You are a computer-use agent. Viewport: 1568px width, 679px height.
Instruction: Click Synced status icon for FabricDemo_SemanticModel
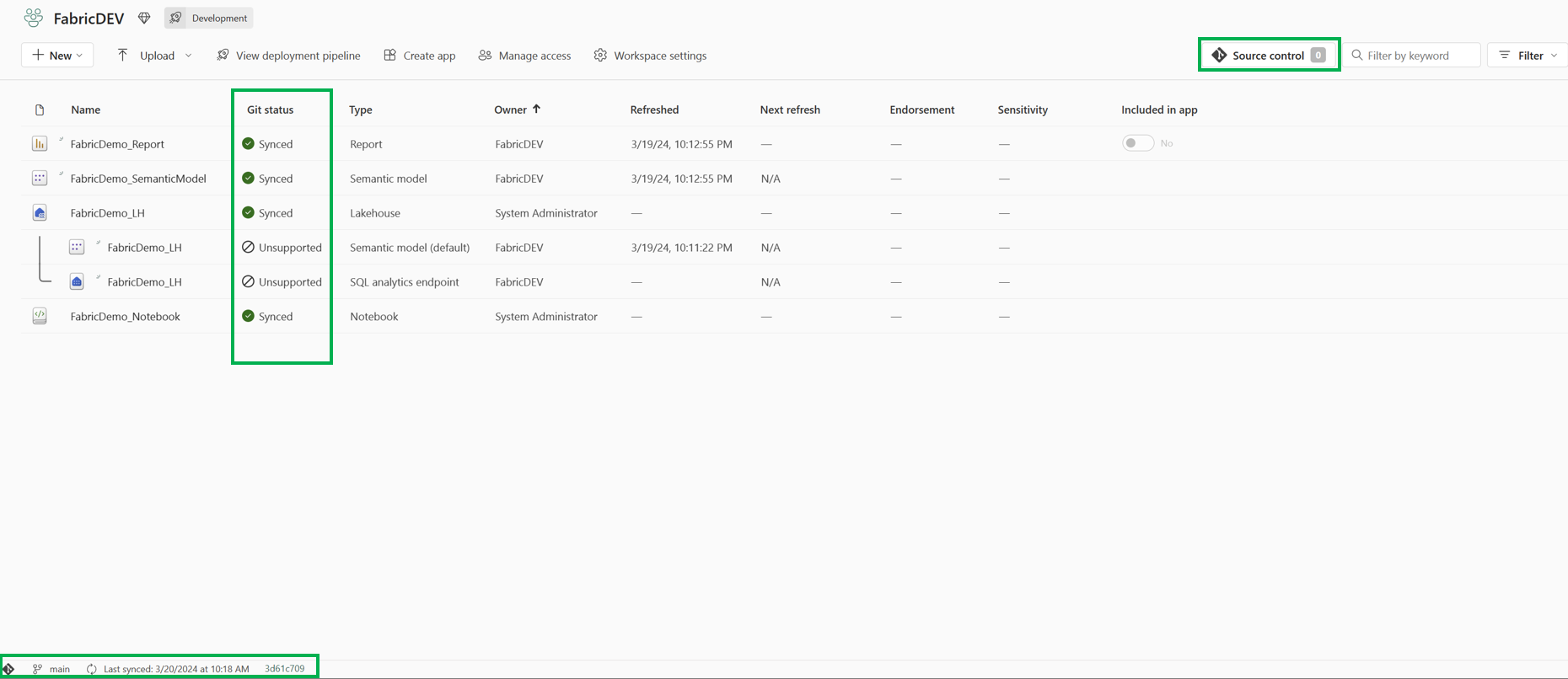coord(248,178)
